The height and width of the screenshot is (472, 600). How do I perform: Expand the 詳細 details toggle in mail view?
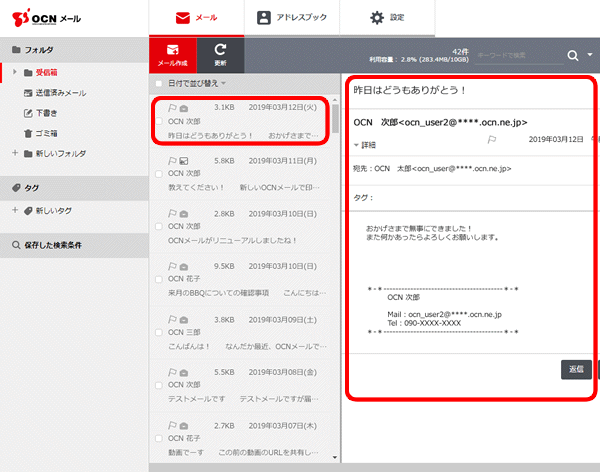click(x=365, y=145)
